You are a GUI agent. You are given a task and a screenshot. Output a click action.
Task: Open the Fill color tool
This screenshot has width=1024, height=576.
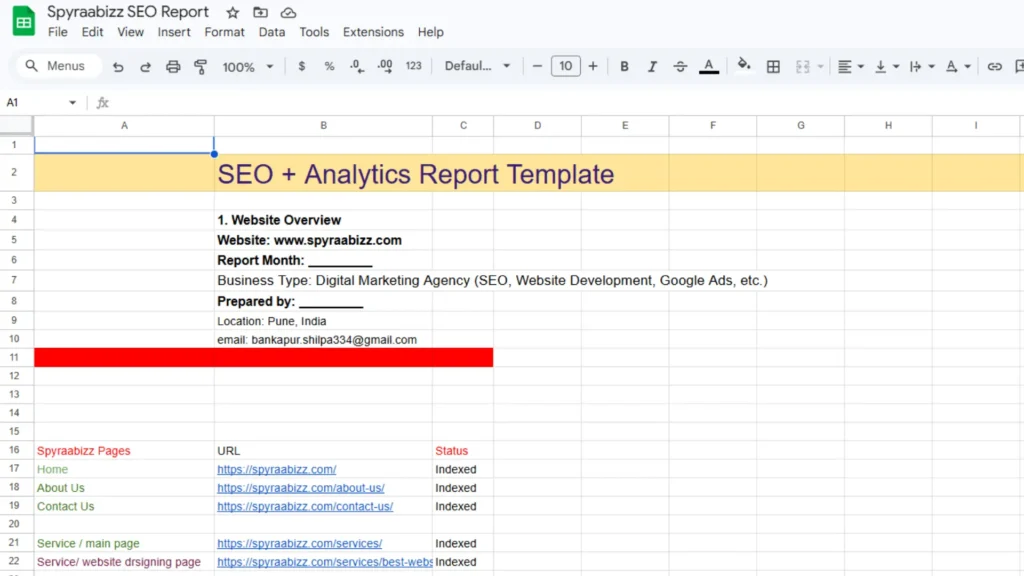[x=743, y=65]
